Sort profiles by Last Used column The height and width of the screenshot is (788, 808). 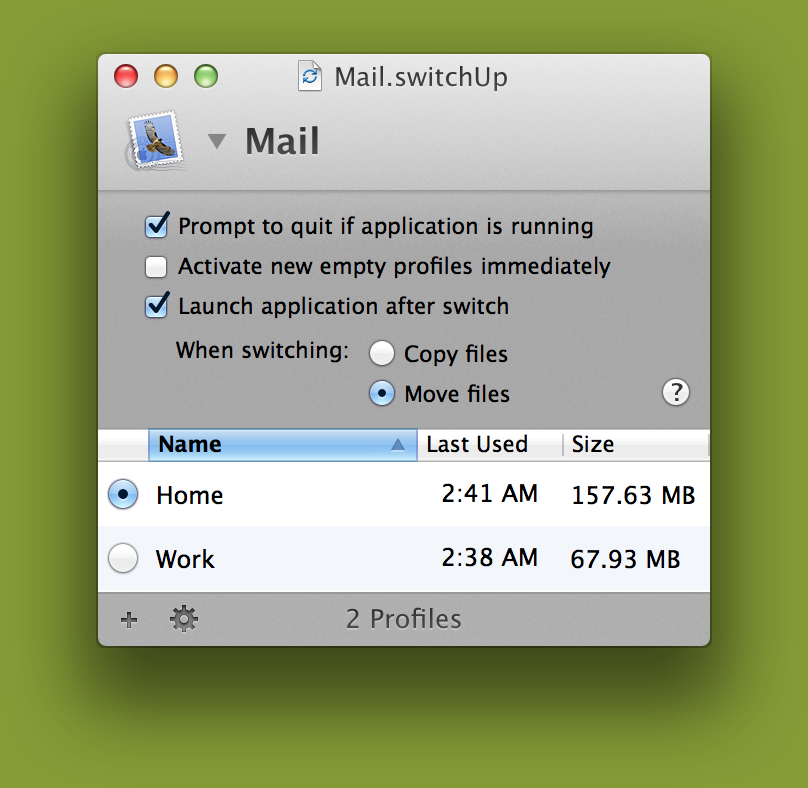point(477,445)
